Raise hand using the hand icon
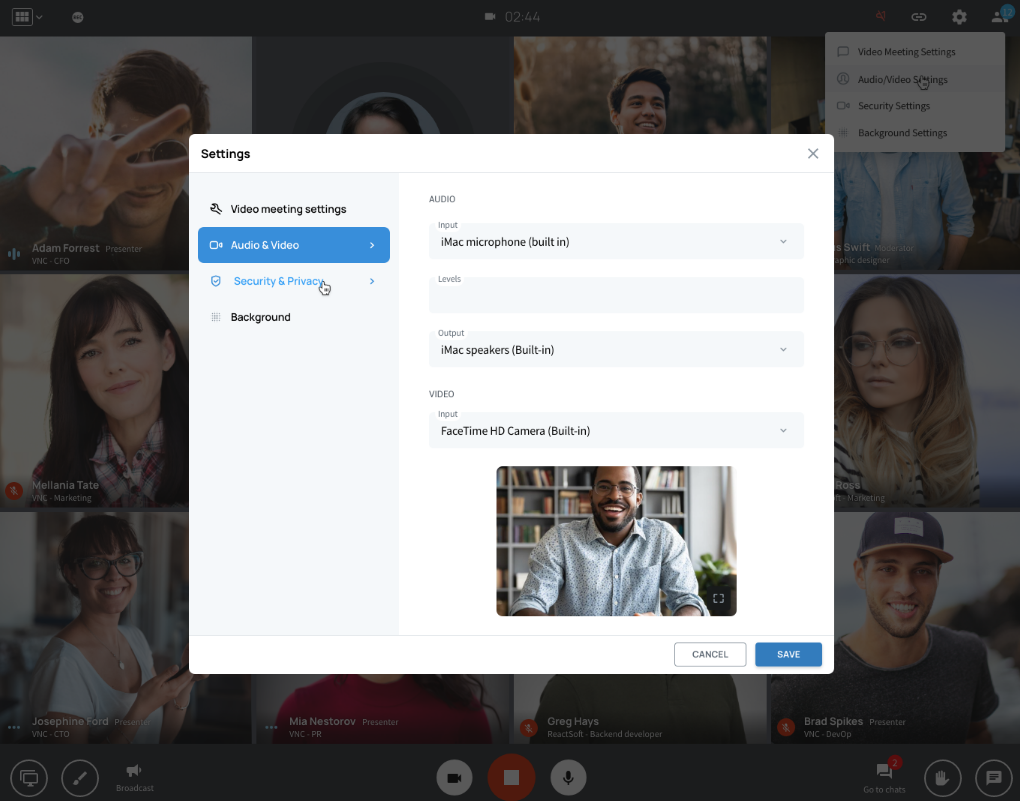1020x801 pixels. click(942, 778)
